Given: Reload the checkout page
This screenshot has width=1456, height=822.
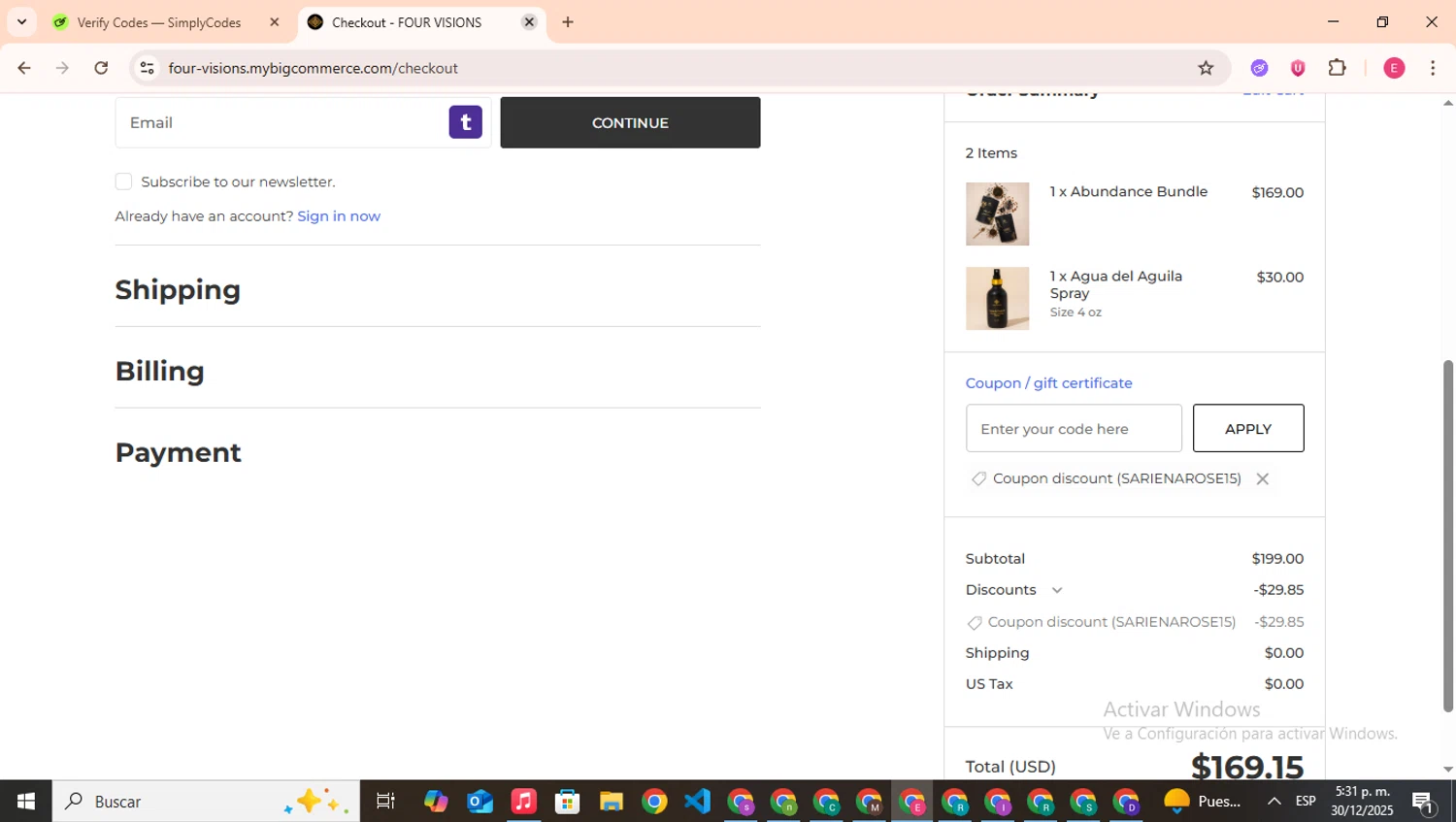Looking at the screenshot, I should click(101, 68).
